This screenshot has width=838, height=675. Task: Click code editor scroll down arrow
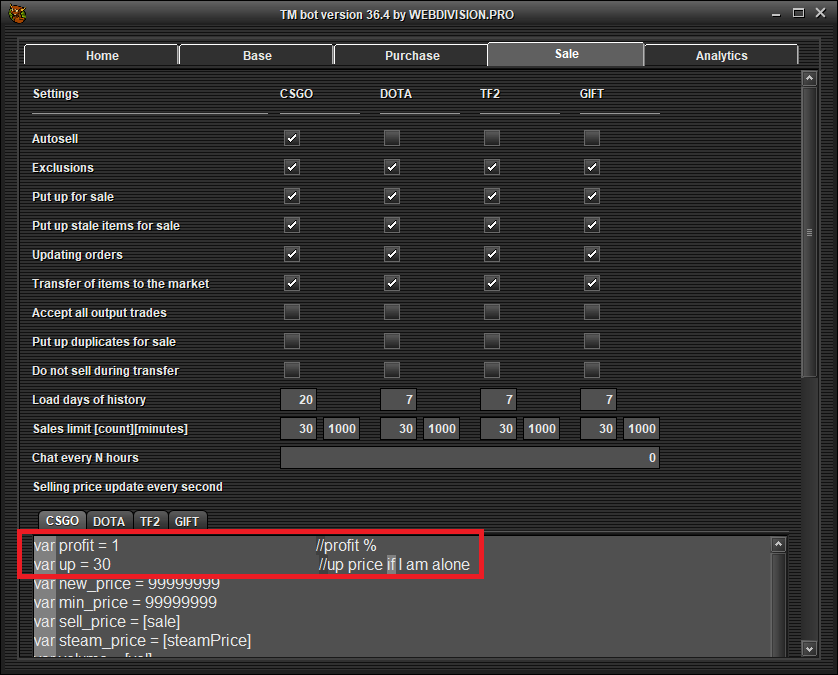tap(778, 647)
